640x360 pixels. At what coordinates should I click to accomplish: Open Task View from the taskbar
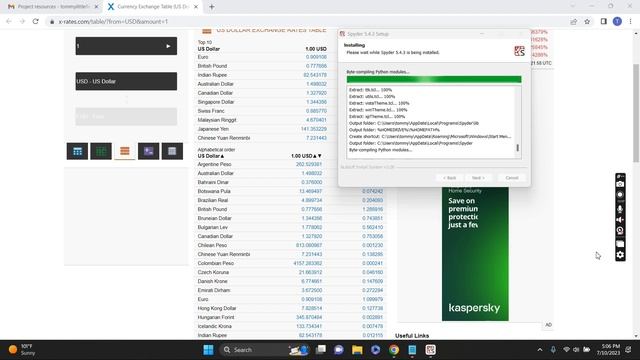pyautogui.click(x=321, y=350)
